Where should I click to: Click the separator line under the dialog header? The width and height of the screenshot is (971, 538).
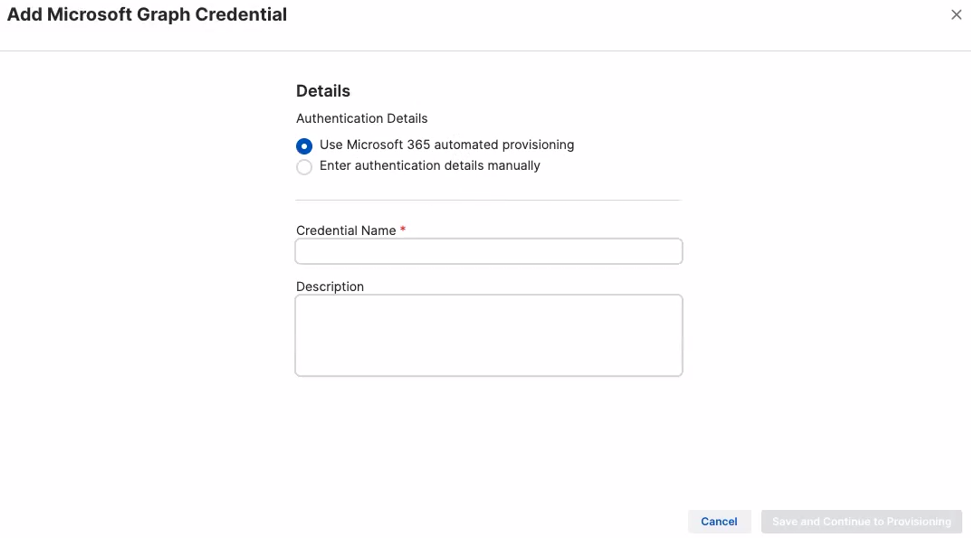click(x=485, y=51)
